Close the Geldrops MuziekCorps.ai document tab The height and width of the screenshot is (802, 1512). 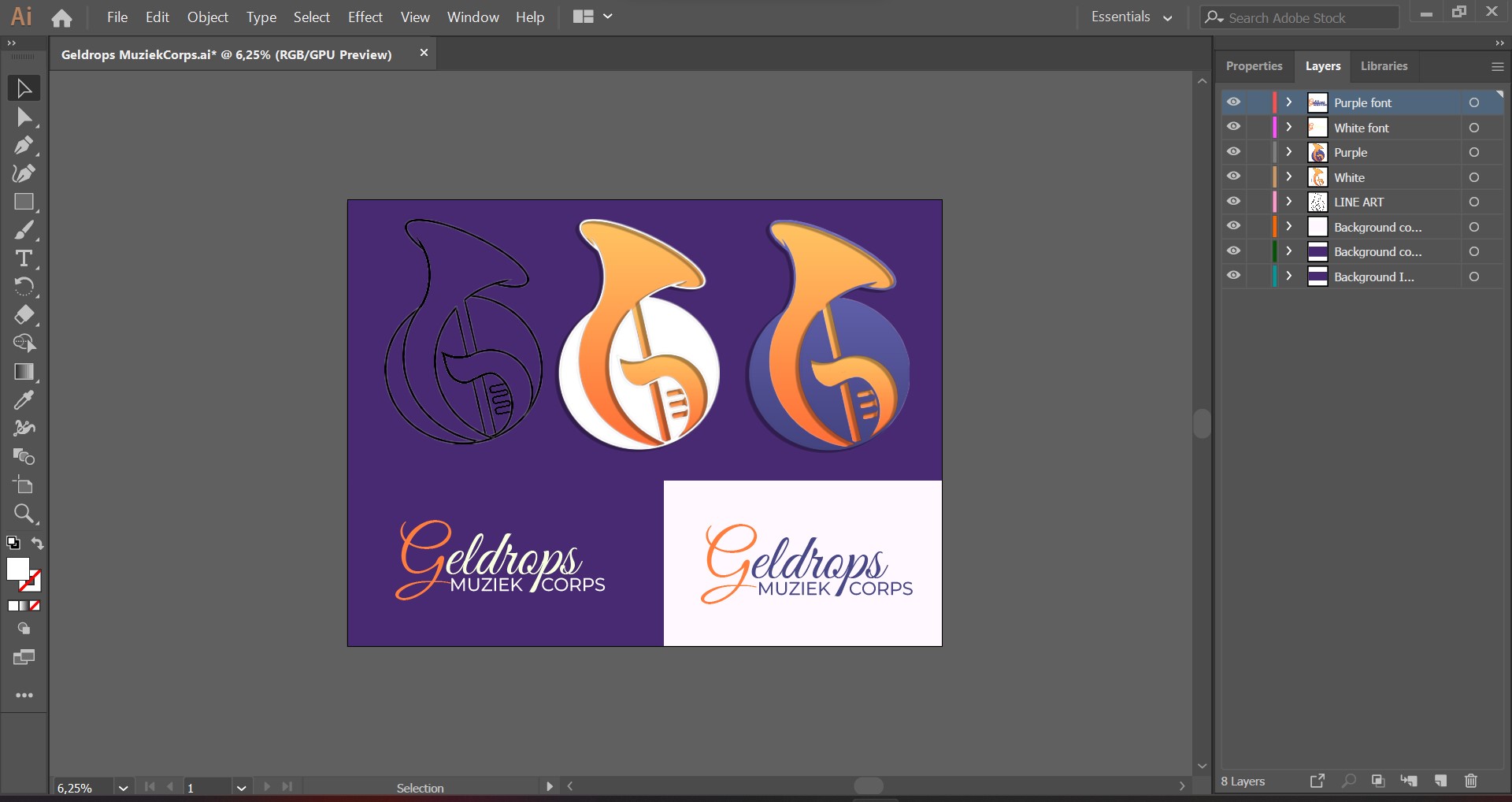(424, 53)
